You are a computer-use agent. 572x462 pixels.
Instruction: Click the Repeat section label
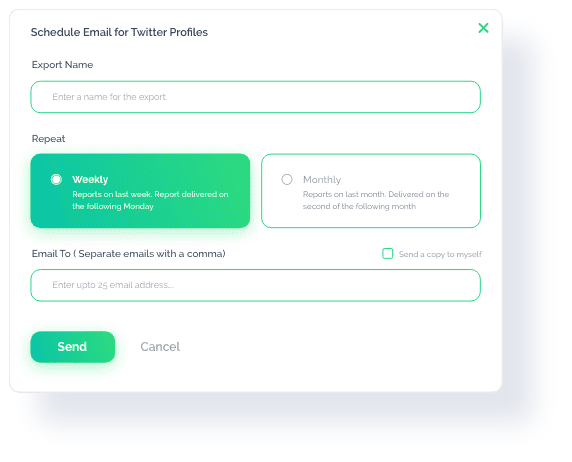coord(49,139)
